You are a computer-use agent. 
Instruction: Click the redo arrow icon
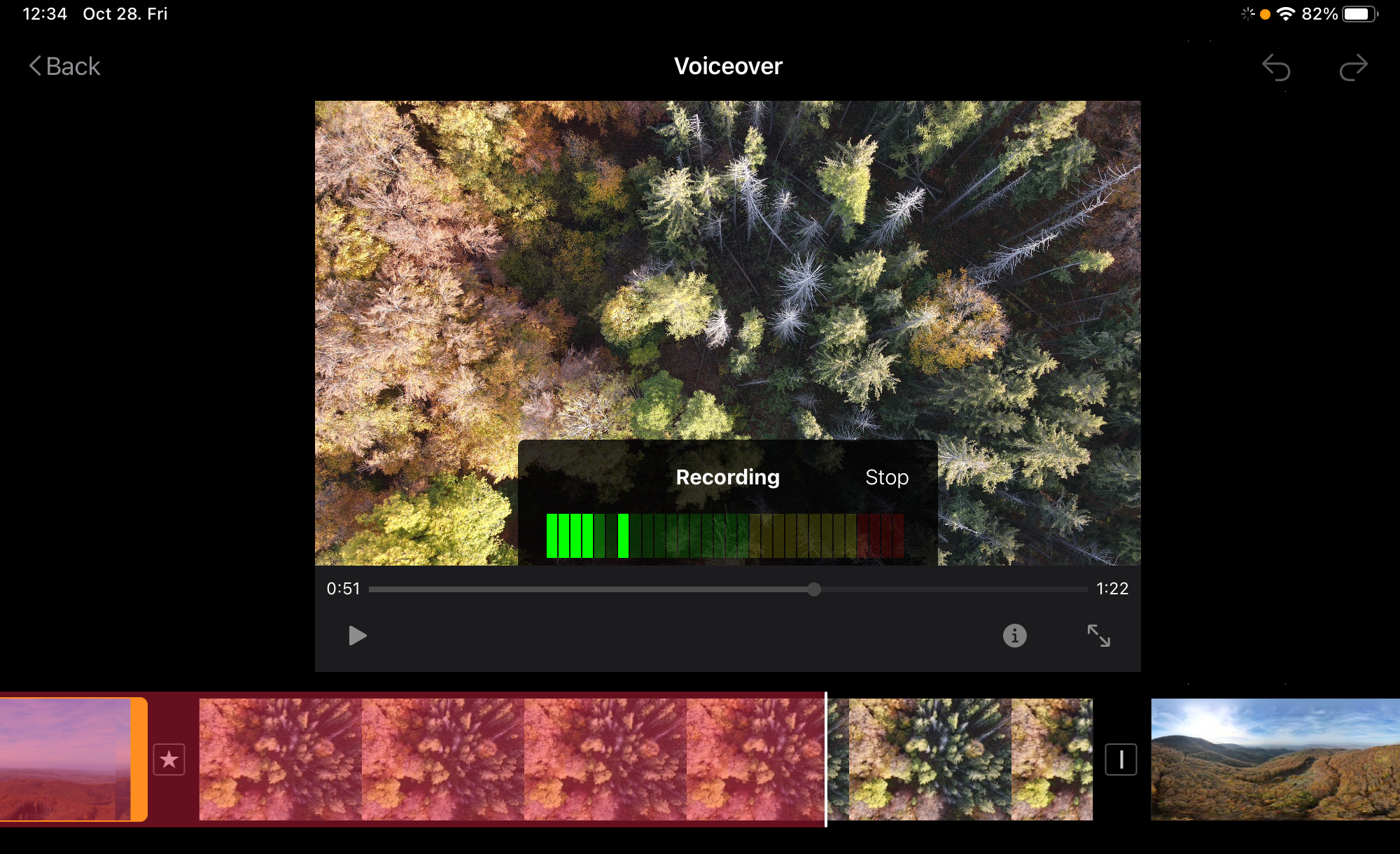tap(1353, 68)
